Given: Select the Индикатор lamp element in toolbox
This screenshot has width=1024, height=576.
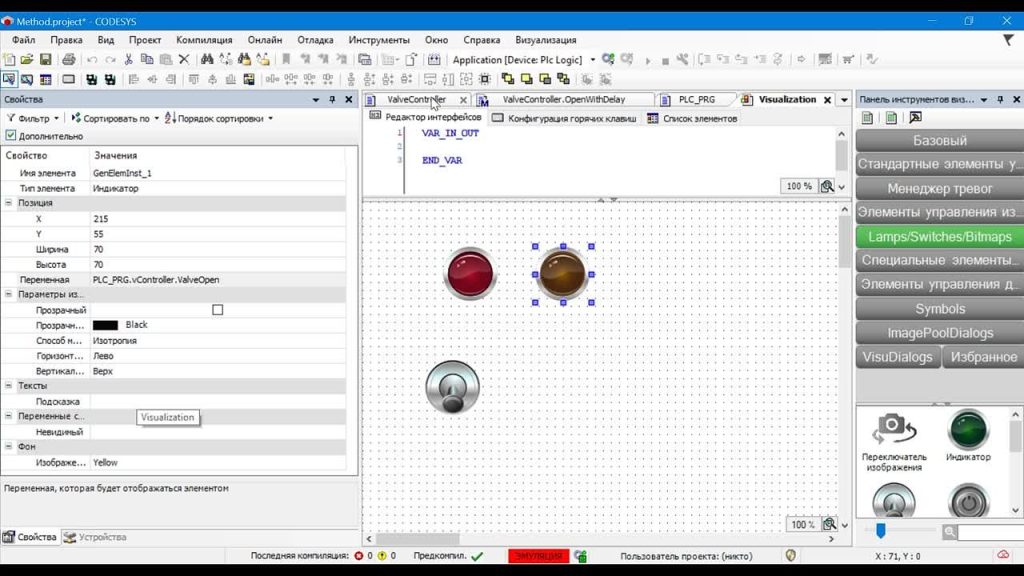Looking at the screenshot, I should point(968,436).
